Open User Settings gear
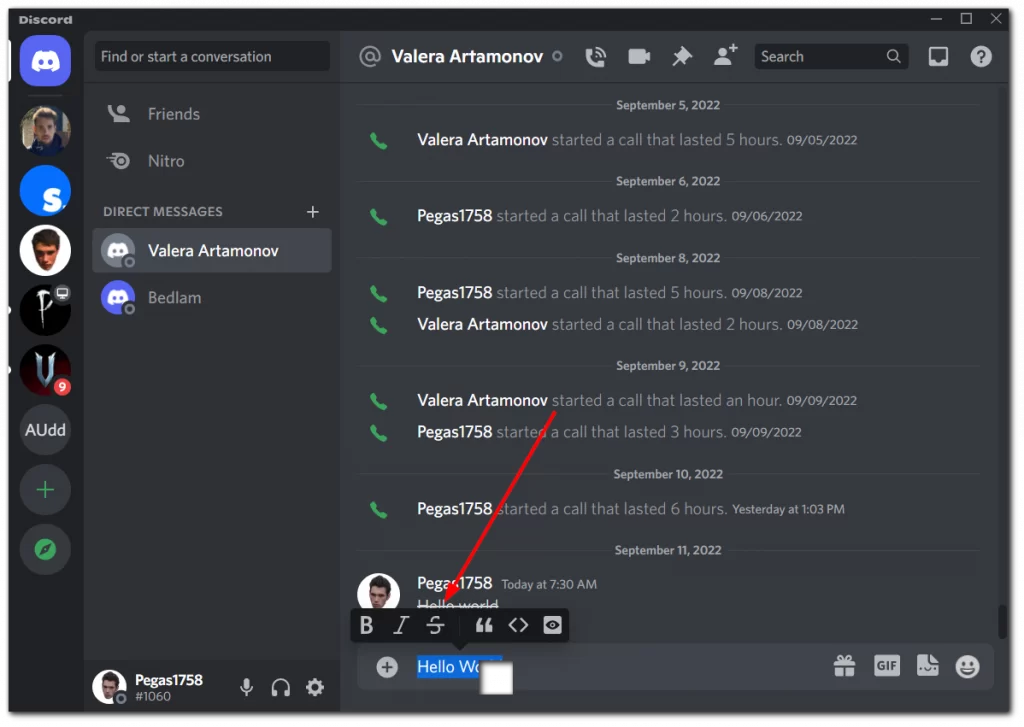 [315, 687]
